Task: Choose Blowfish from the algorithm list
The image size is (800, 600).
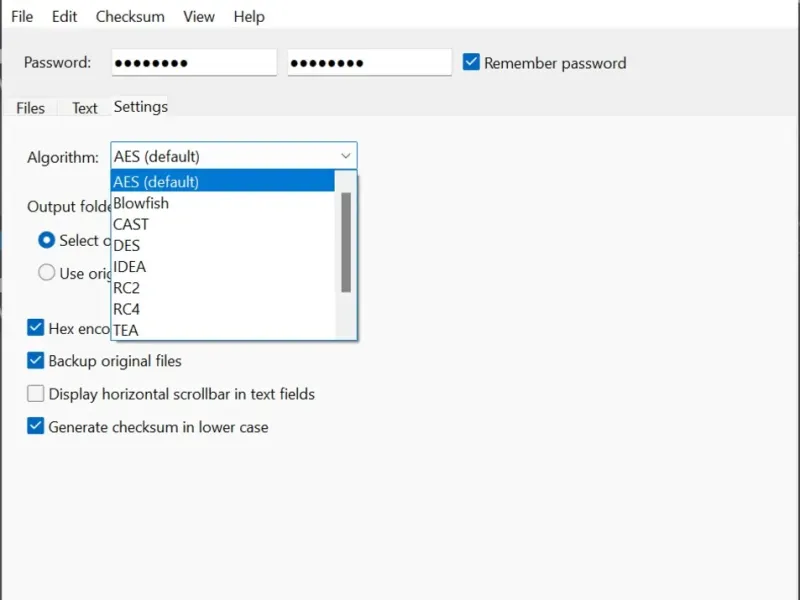Action: coord(141,203)
